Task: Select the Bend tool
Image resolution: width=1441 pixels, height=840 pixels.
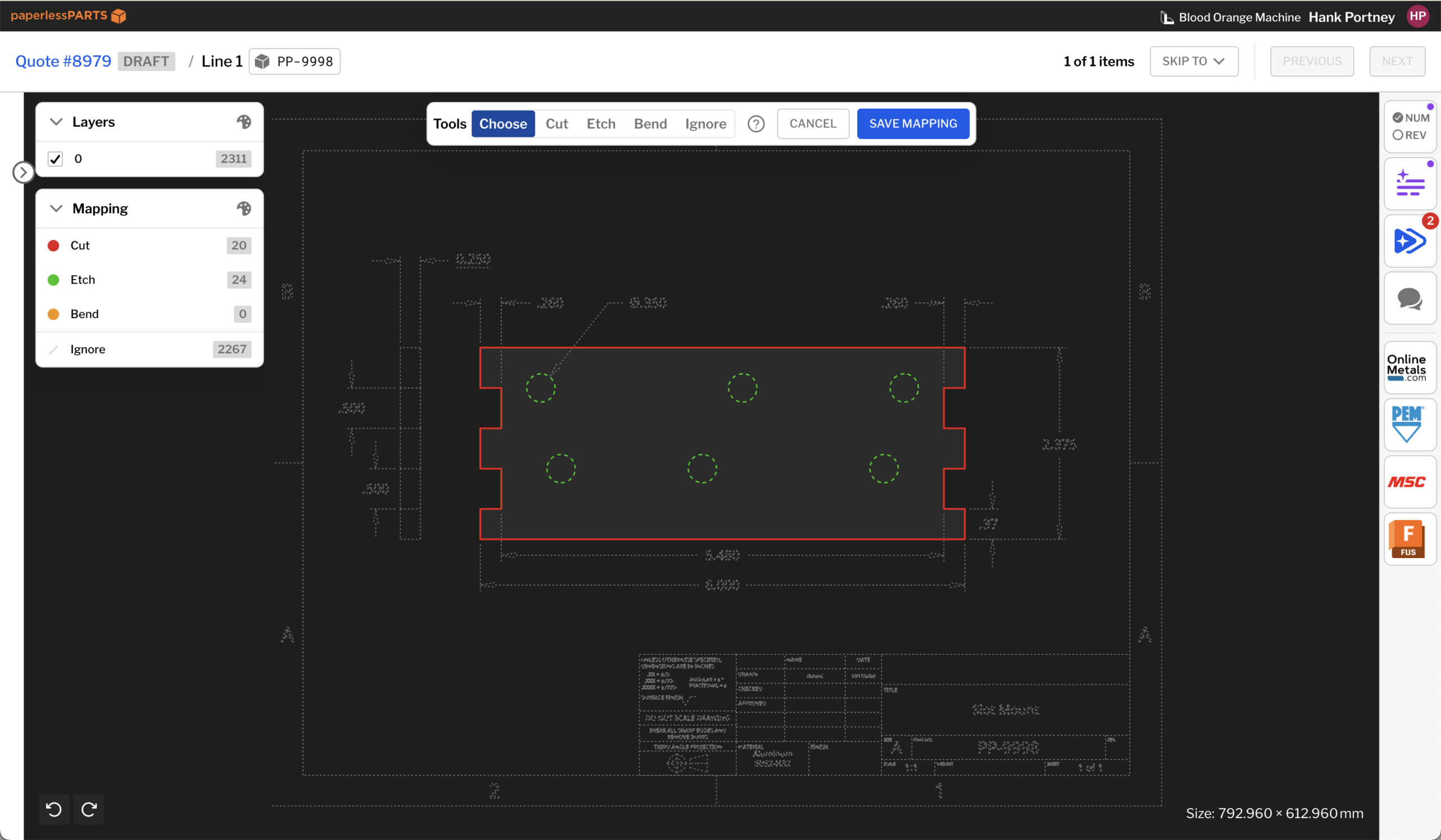Action: point(650,124)
